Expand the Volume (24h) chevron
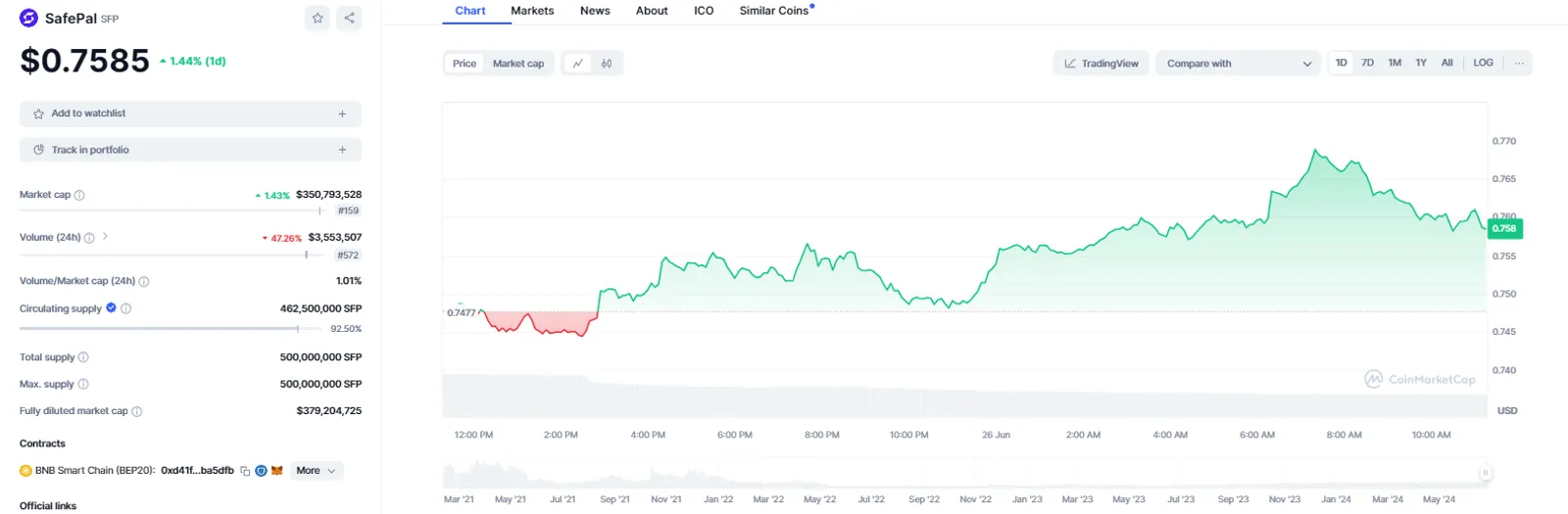Image resolution: width=1568 pixels, height=514 pixels. [x=105, y=237]
